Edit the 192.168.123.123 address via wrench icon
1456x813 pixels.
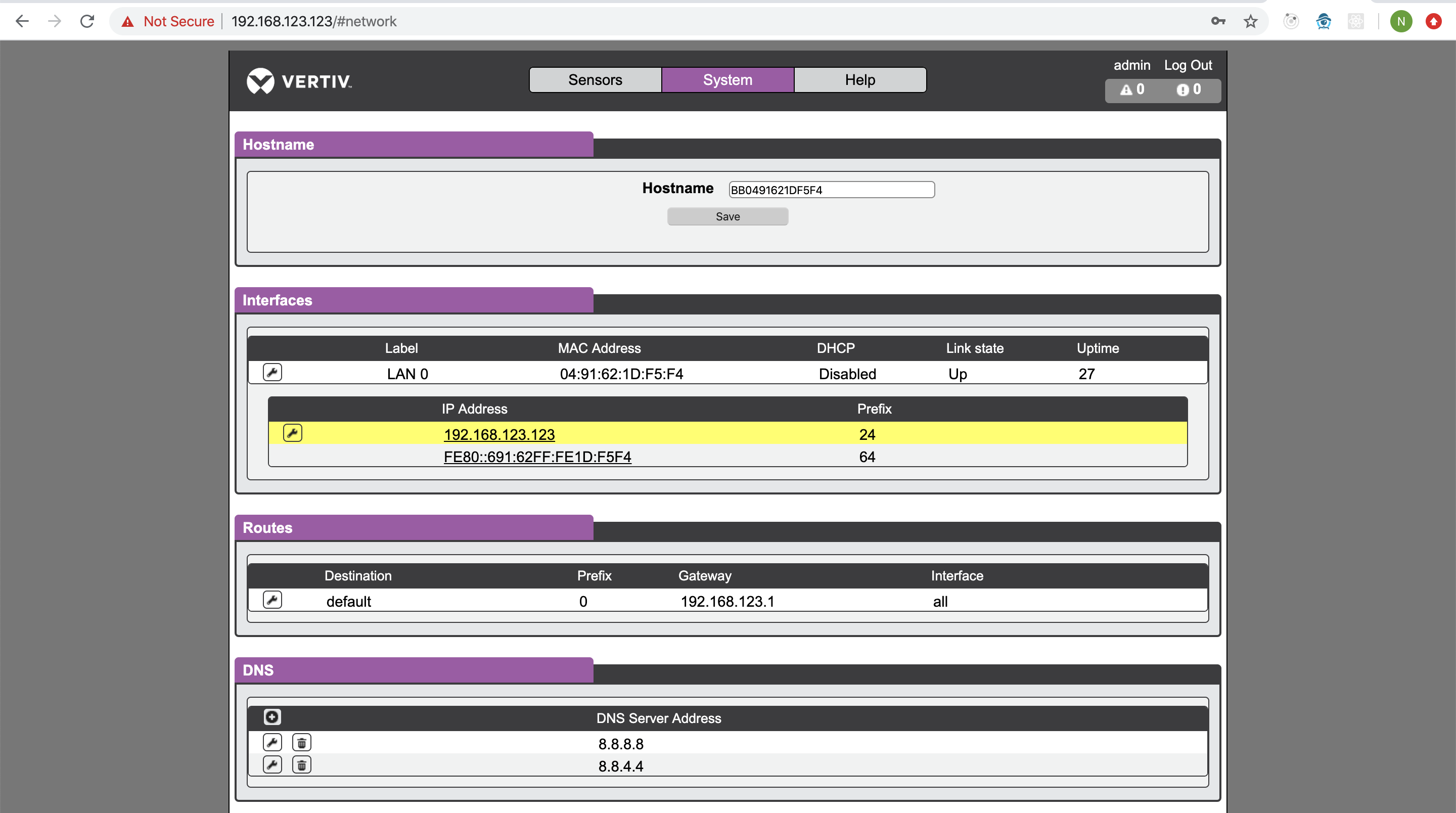point(292,433)
